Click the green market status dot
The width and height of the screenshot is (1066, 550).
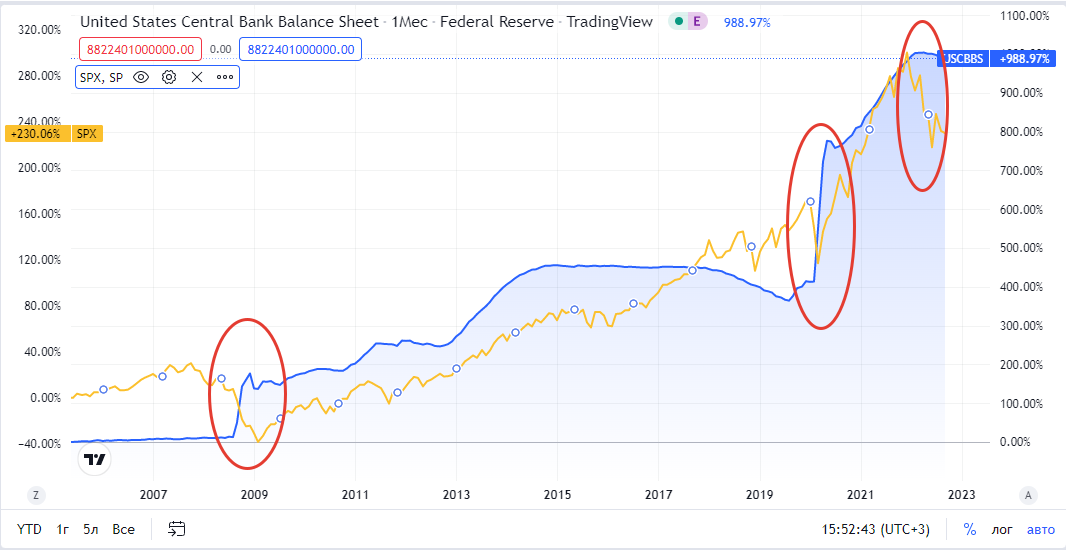[x=679, y=22]
